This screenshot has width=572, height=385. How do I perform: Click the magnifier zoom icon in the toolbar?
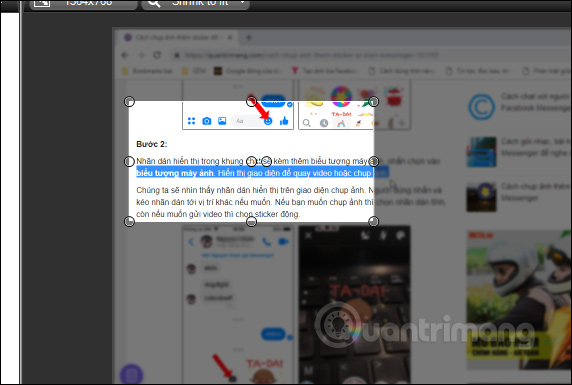(154, 3)
